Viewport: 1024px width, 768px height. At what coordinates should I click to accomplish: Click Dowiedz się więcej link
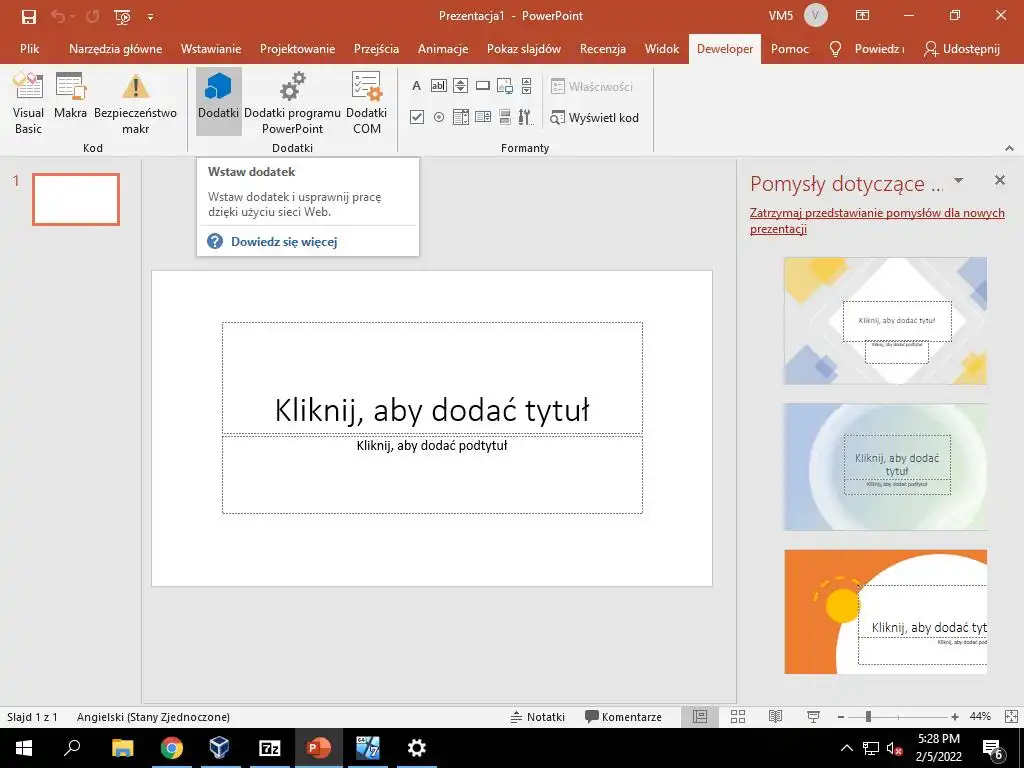tap(283, 242)
